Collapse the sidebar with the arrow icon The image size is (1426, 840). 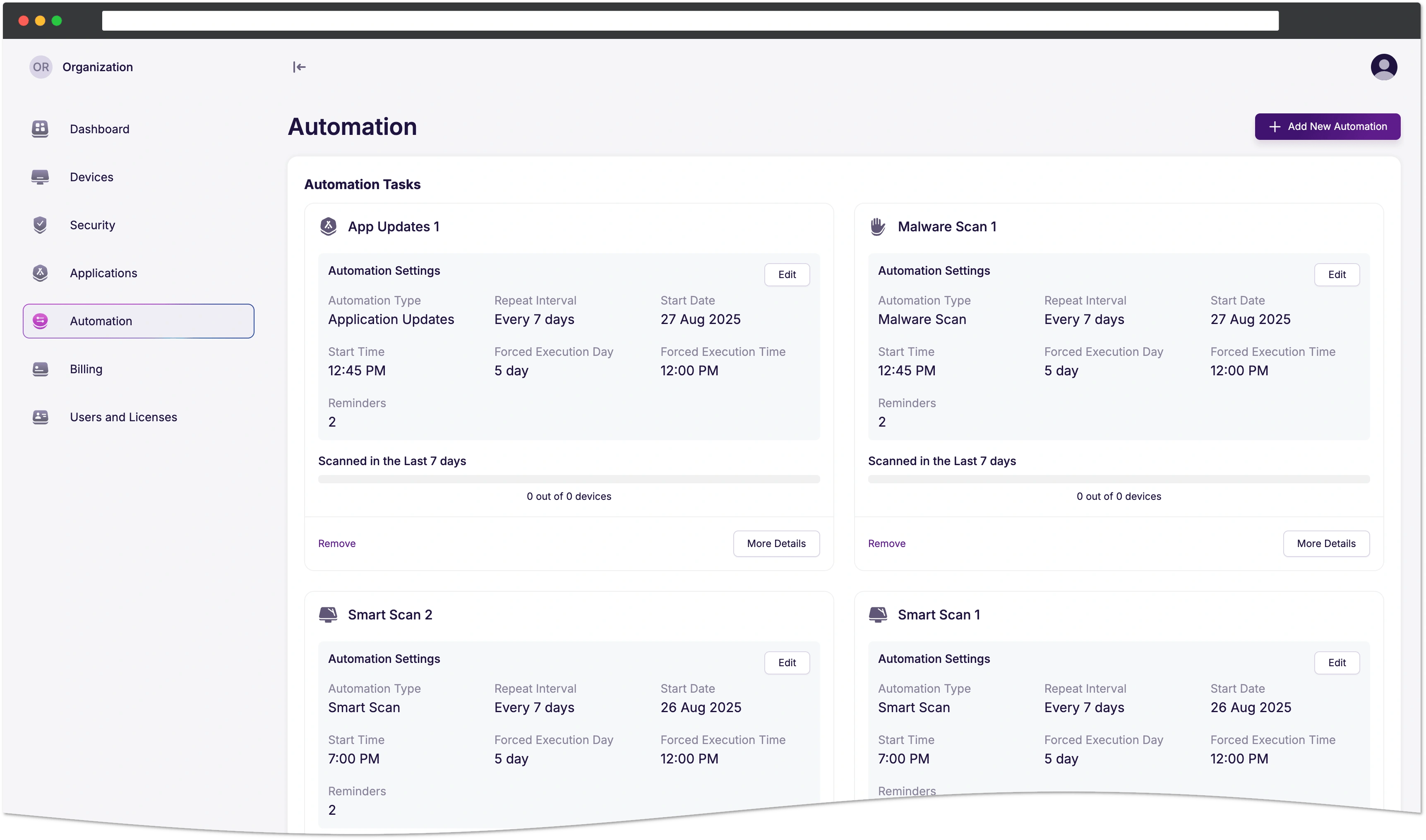[299, 67]
